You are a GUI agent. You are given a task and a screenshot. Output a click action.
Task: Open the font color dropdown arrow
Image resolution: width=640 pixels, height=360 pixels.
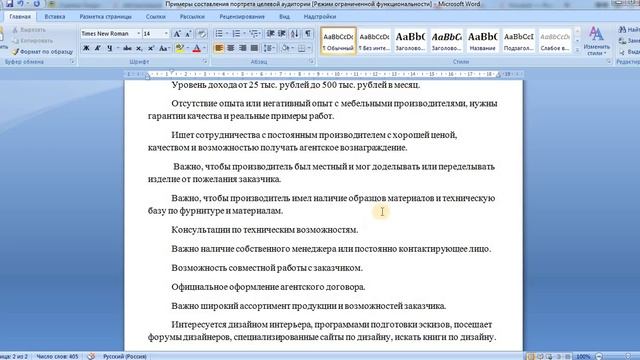tap(204, 48)
